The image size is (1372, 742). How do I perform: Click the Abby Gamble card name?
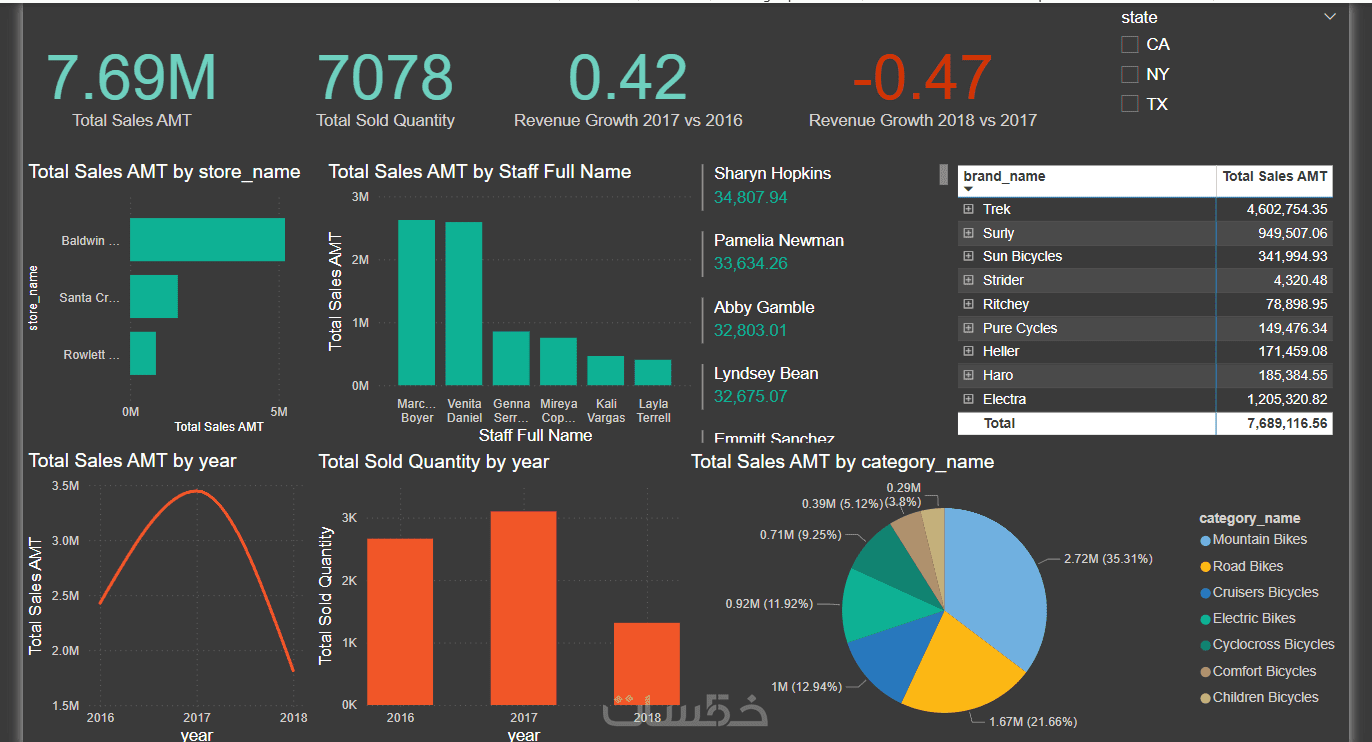pos(764,307)
